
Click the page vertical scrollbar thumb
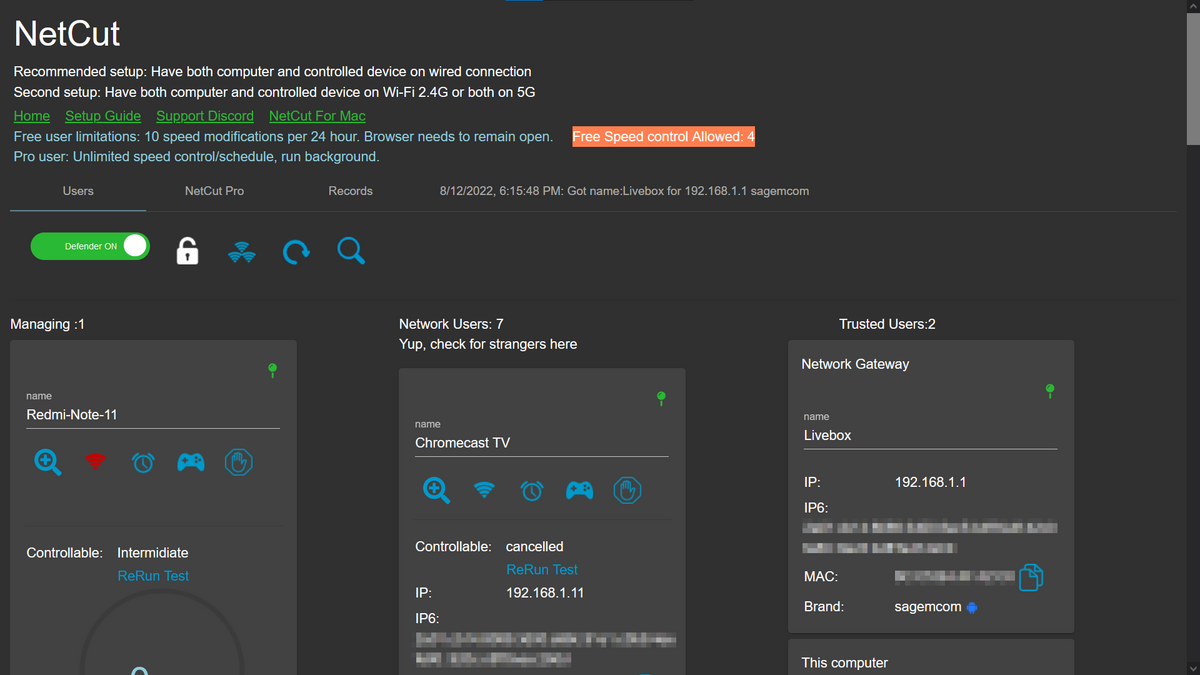coord(1192,78)
